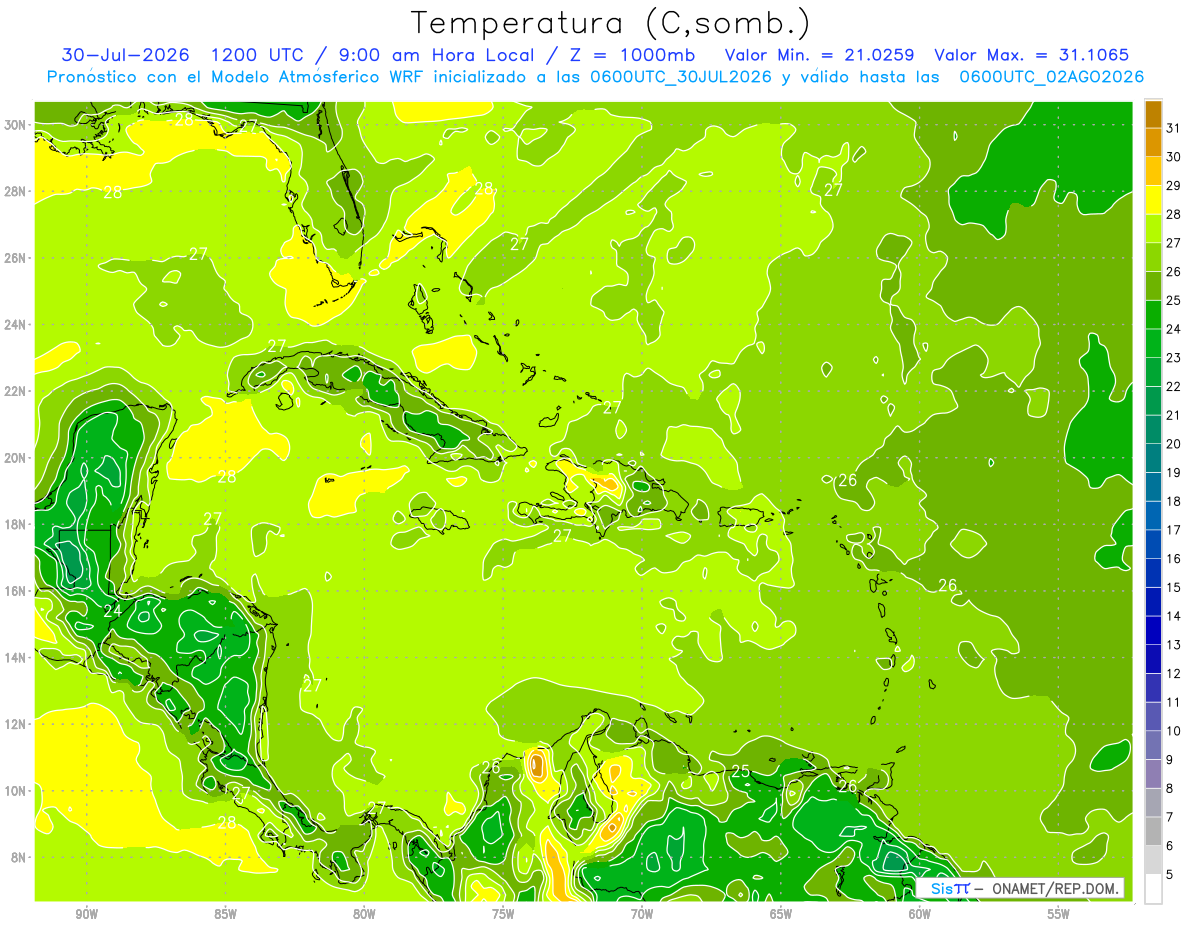The height and width of the screenshot is (927, 1200).
Task: Click the '55W' longitude axis label
Action: click(x=1059, y=914)
